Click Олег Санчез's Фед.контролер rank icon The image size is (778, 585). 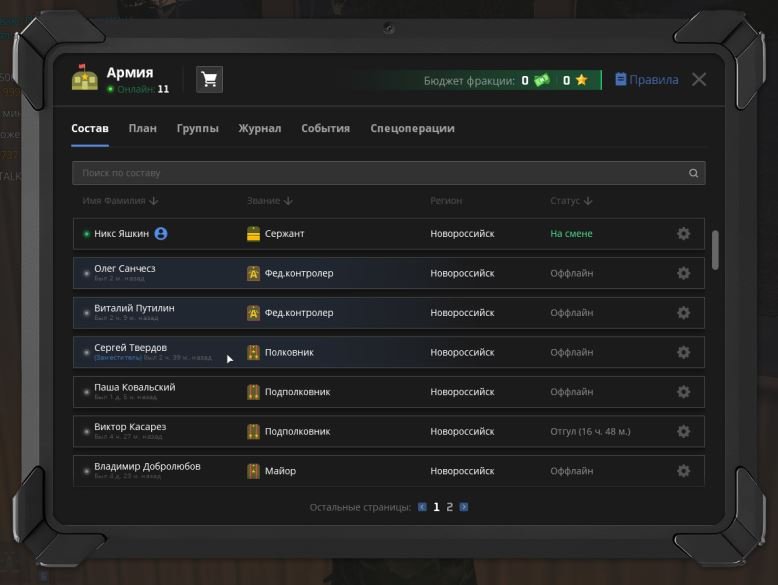point(253,273)
